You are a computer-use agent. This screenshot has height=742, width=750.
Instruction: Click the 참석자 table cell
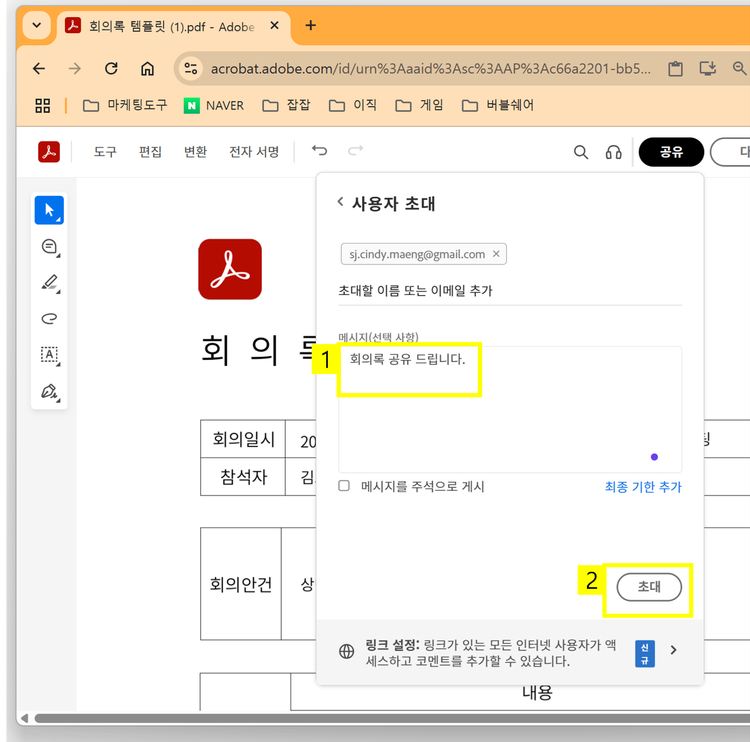click(243, 476)
